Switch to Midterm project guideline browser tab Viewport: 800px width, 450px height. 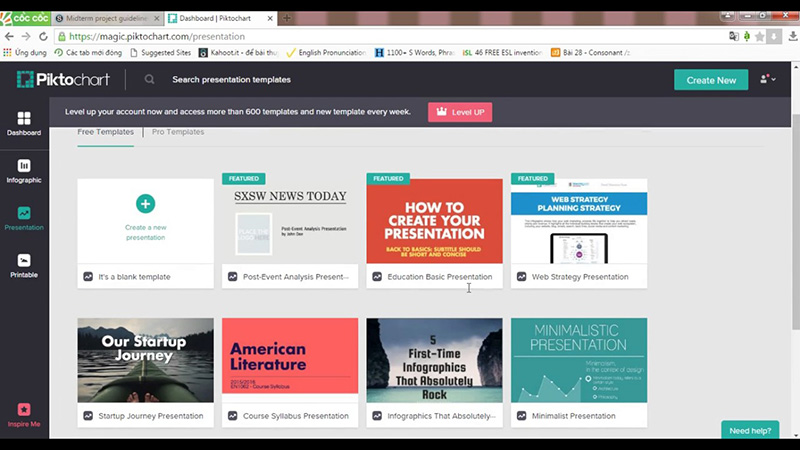pyautogui.click(x=107, y=18)
